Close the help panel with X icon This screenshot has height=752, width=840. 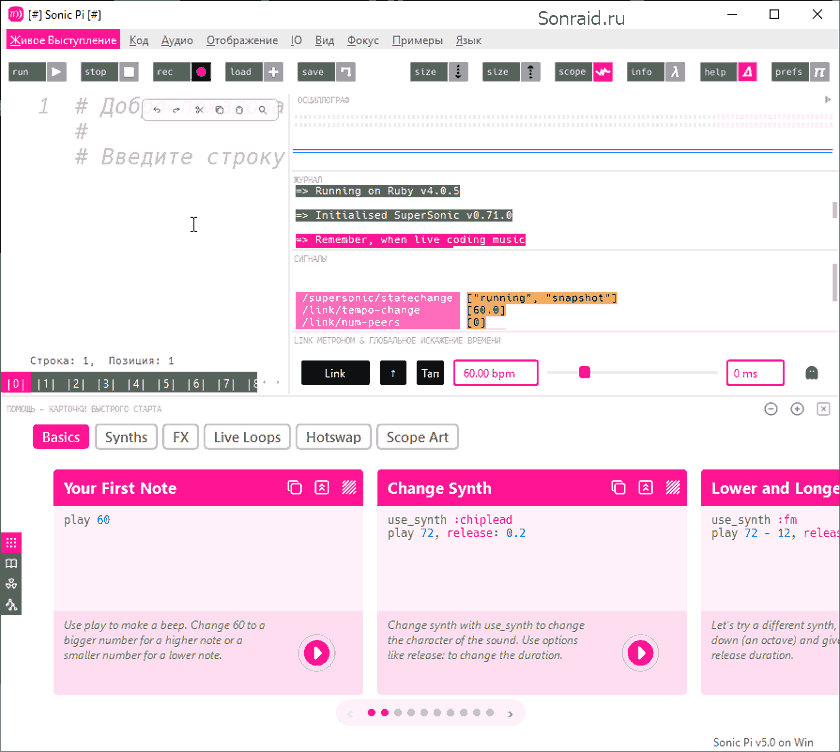[823, 409]
